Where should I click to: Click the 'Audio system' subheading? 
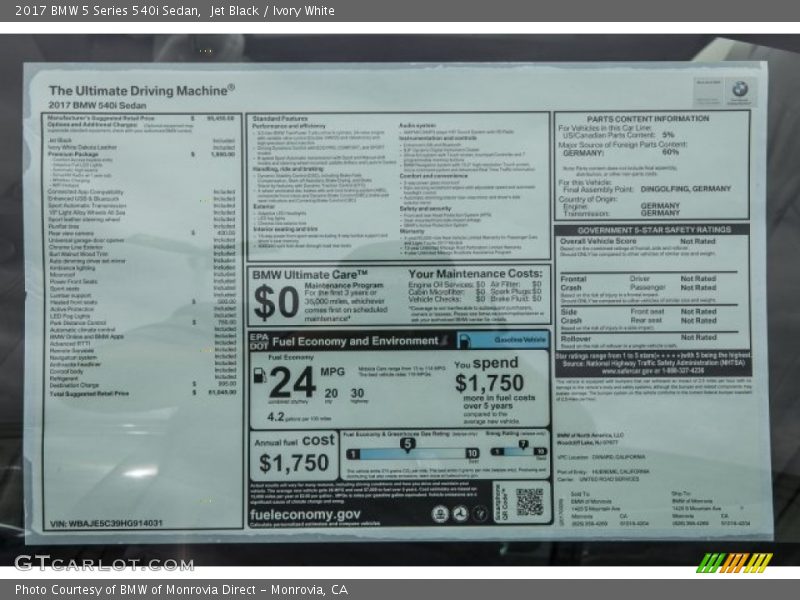pos(417,125)
